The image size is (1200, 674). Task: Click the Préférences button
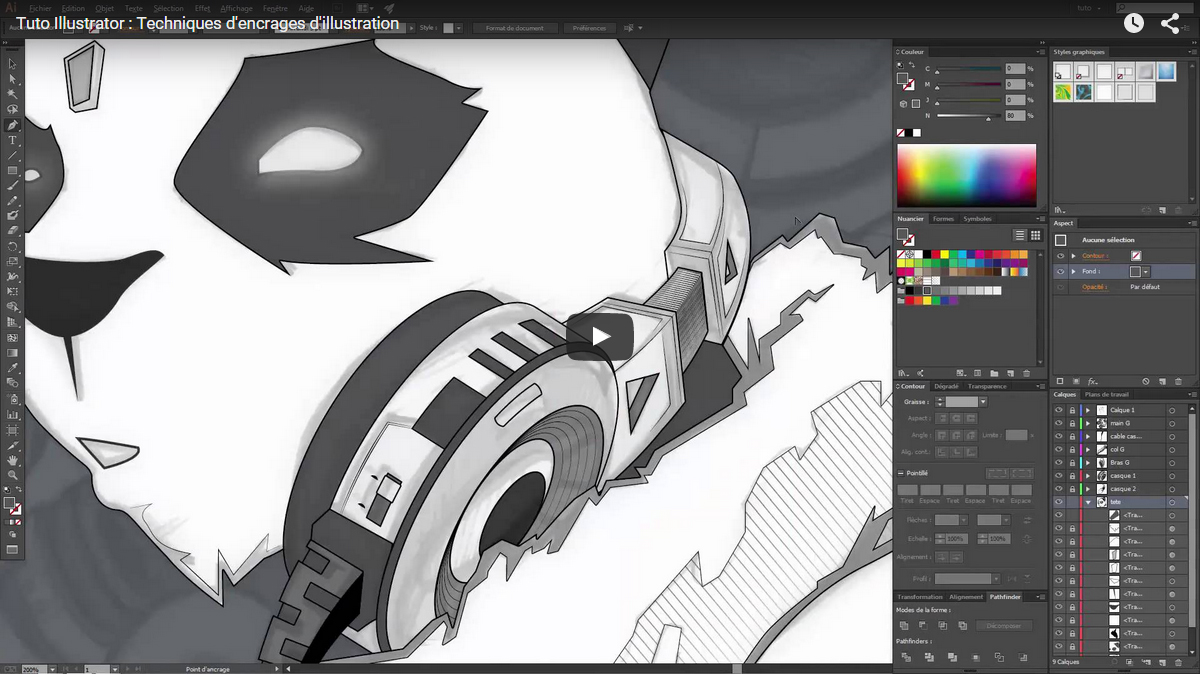click(590, 28)
